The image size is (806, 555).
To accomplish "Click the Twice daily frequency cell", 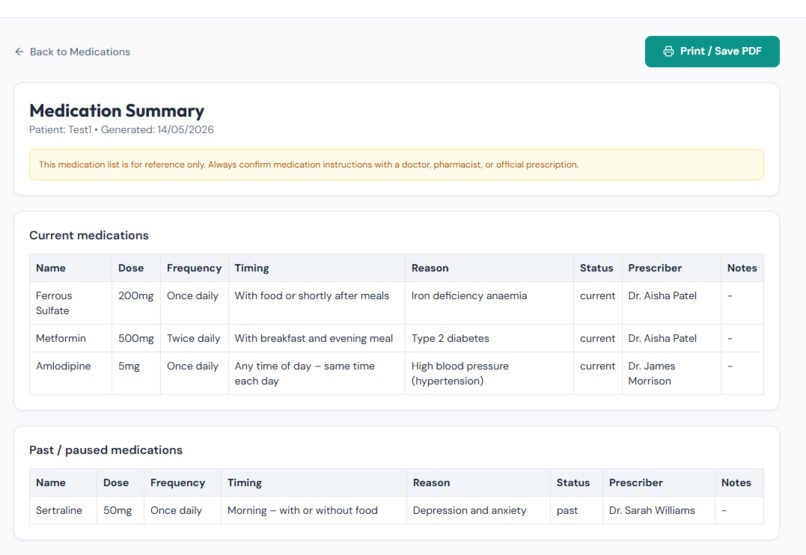I will point(194,338).
